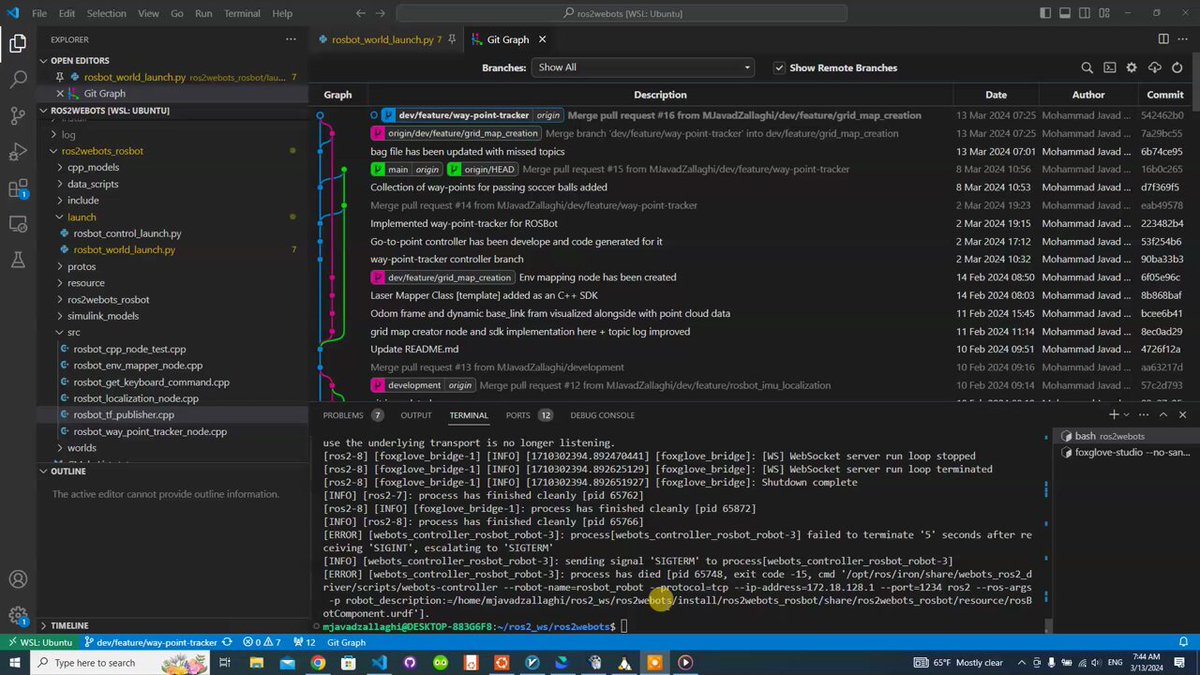The image size is (1200, 675).
Task: Click WSL: Ubuntu remote indicator
Action: click(x=40, y=642)
